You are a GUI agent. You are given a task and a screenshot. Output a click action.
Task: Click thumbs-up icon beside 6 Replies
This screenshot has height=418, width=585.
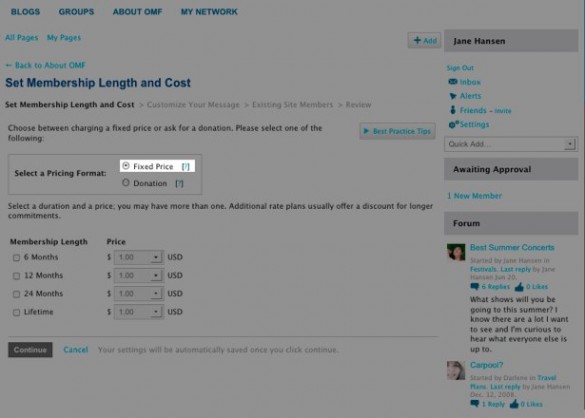click(x=519, y=287)
